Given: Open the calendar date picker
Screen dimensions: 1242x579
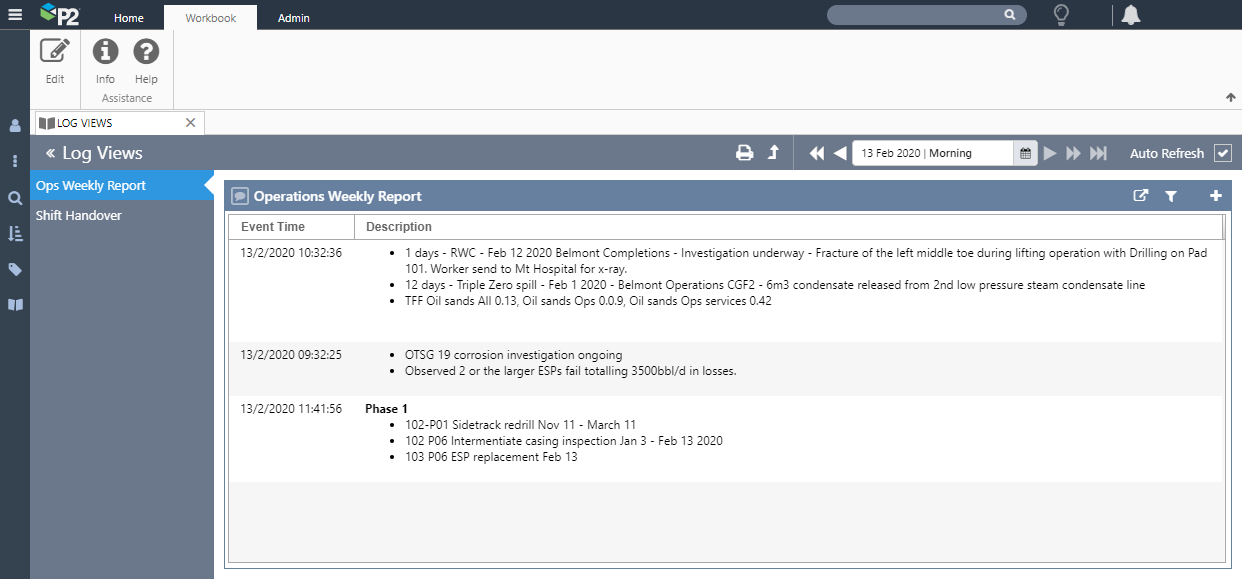Looking at the screenshot, I should [1025, 153].
